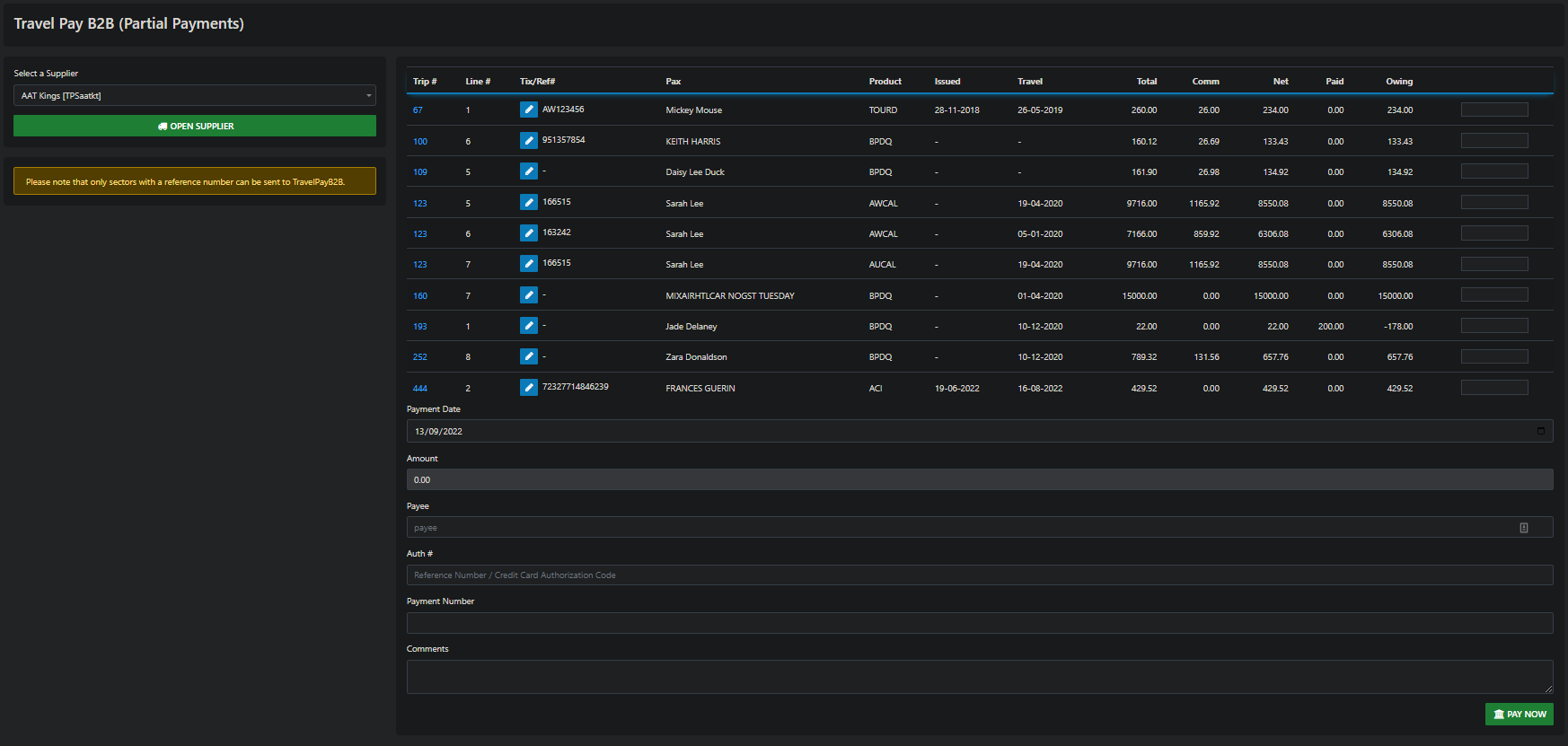Edit reference for Daisy Lee Duck row
1568x746 pixels.
528,171
